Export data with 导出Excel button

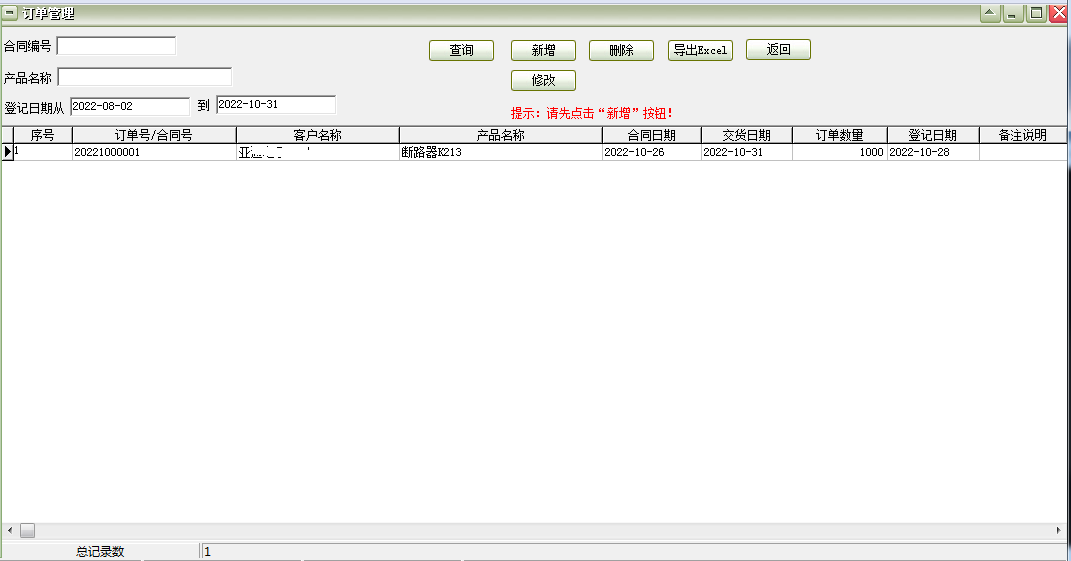click(x=700, y=50)
